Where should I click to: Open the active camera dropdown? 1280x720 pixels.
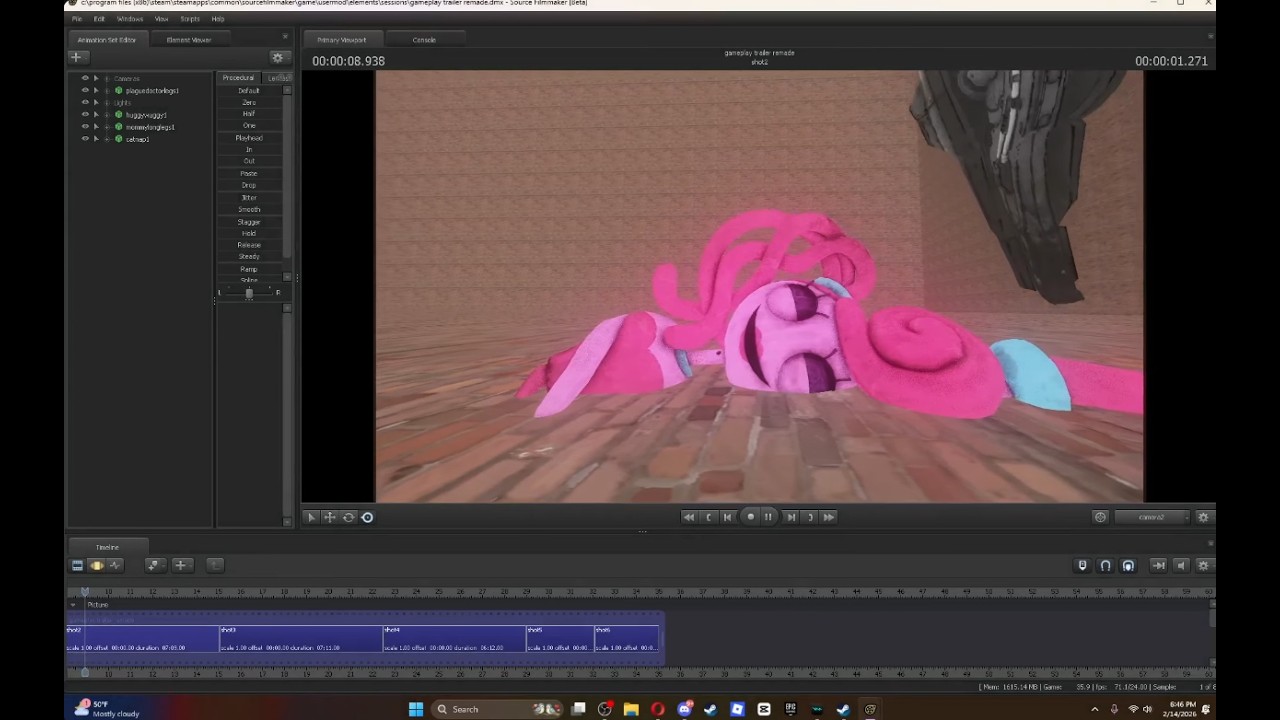[x=1153, y=517]
